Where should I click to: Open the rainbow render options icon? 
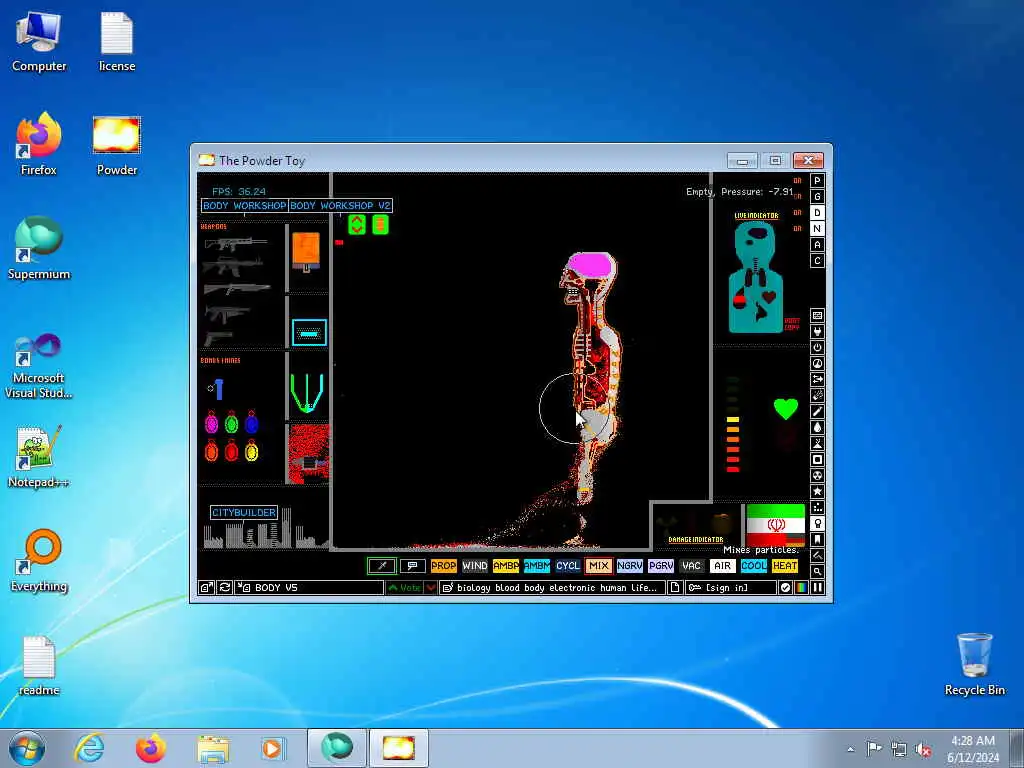pyautogui.click(x=801, y=588)
